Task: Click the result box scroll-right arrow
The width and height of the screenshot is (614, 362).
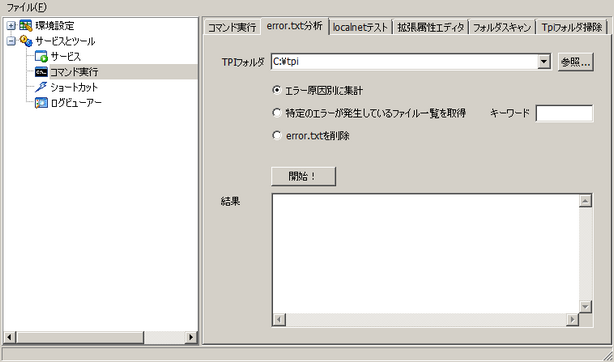Action: coord(572,320)
